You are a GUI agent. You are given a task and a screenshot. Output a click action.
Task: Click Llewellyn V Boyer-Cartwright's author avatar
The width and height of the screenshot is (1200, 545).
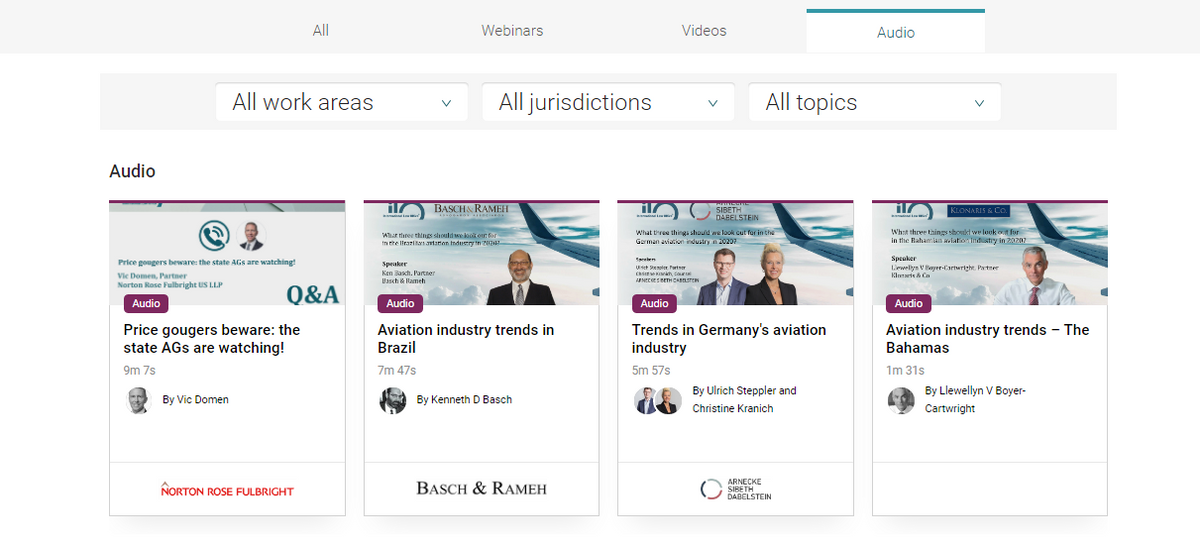901,400
